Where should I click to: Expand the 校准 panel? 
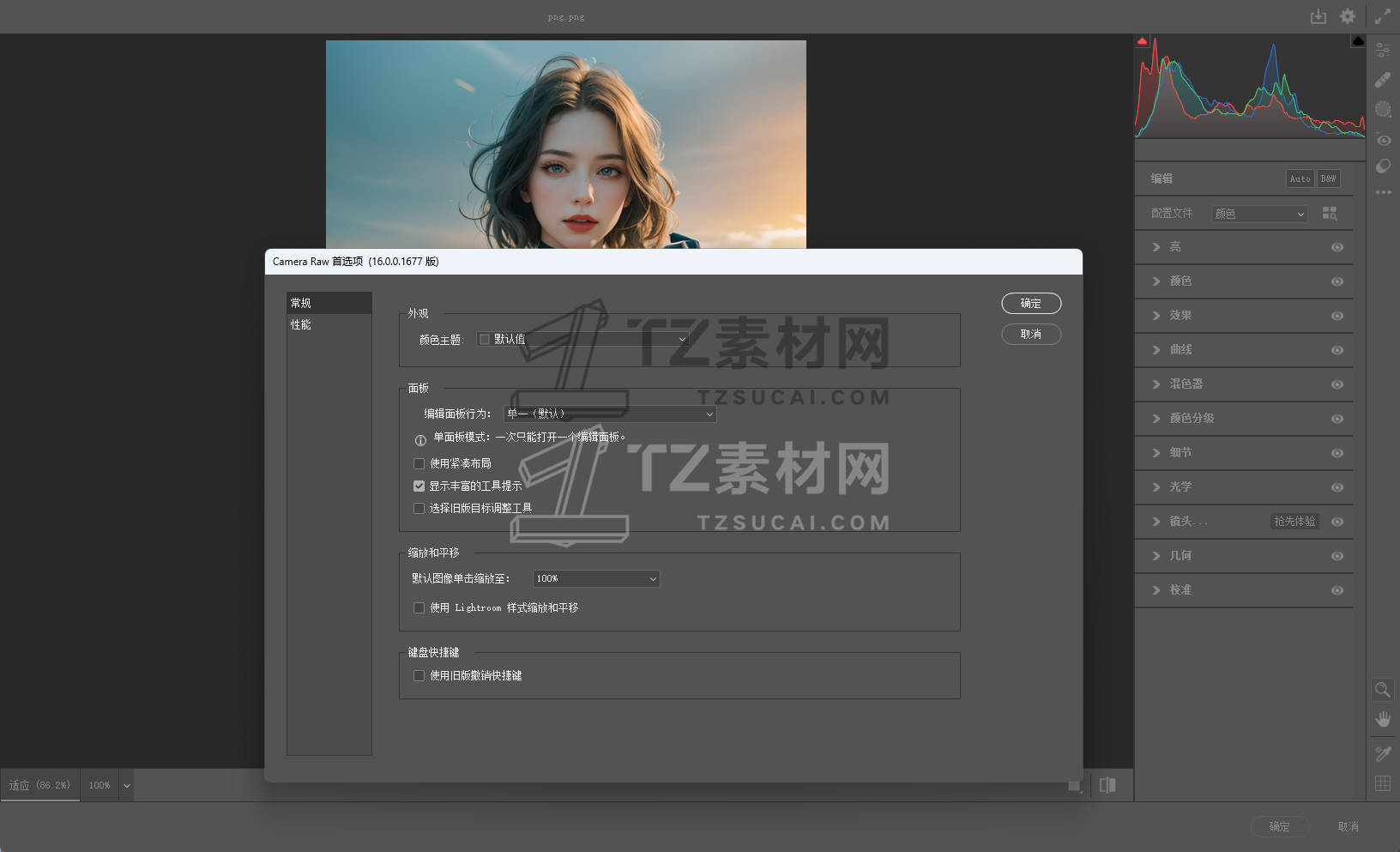click(x=1156, y=590)
